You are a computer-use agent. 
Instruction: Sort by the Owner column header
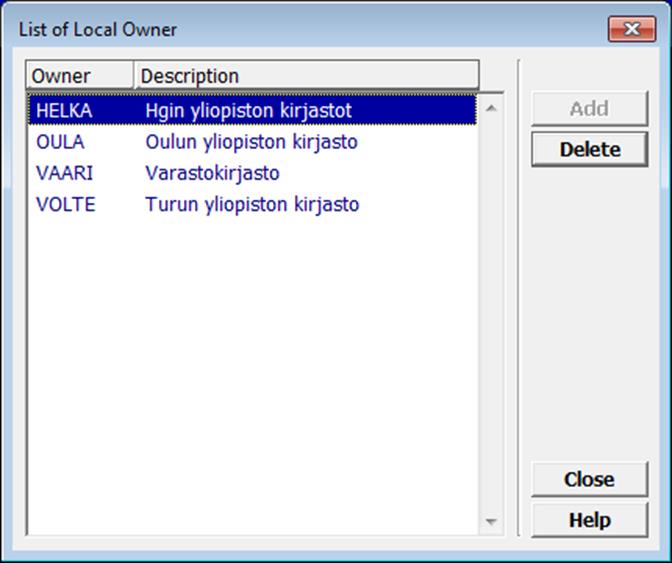pos(80,76)
